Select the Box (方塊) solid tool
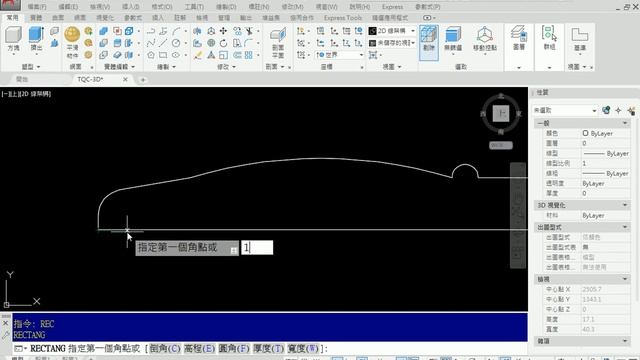Viewport: 640px width, 360px height. tap(13, 39)
